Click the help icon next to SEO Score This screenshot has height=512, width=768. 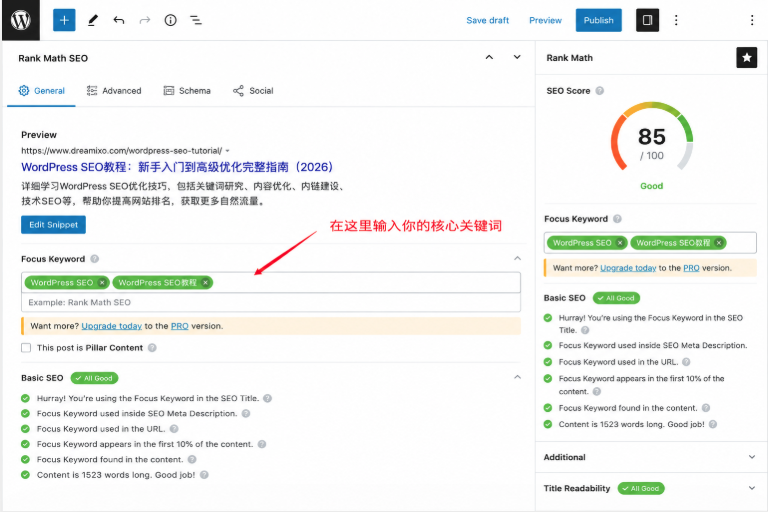click(600, 91)
